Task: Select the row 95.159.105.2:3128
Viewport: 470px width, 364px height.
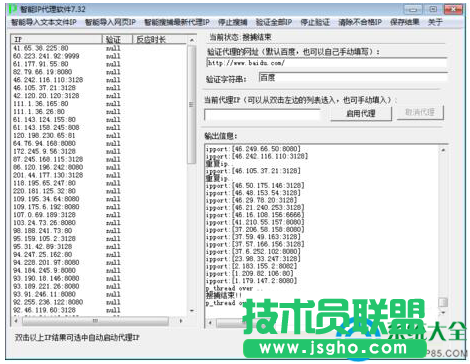Action: (x=44, y=239)
